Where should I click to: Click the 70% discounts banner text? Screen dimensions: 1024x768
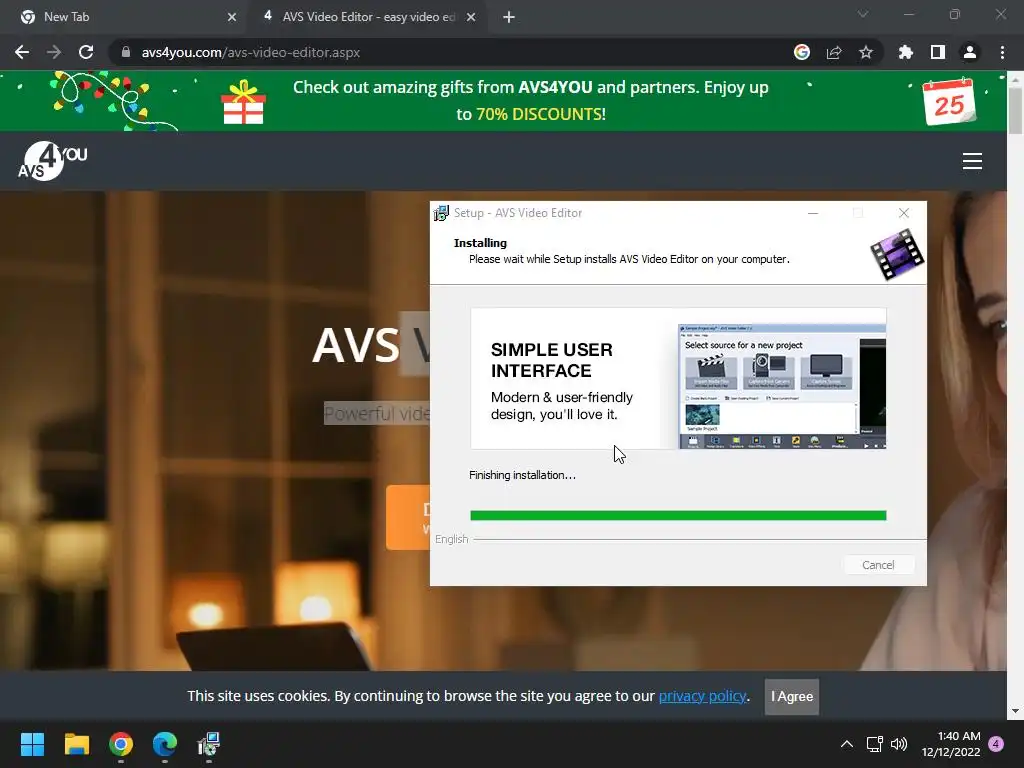pos(541,114)
